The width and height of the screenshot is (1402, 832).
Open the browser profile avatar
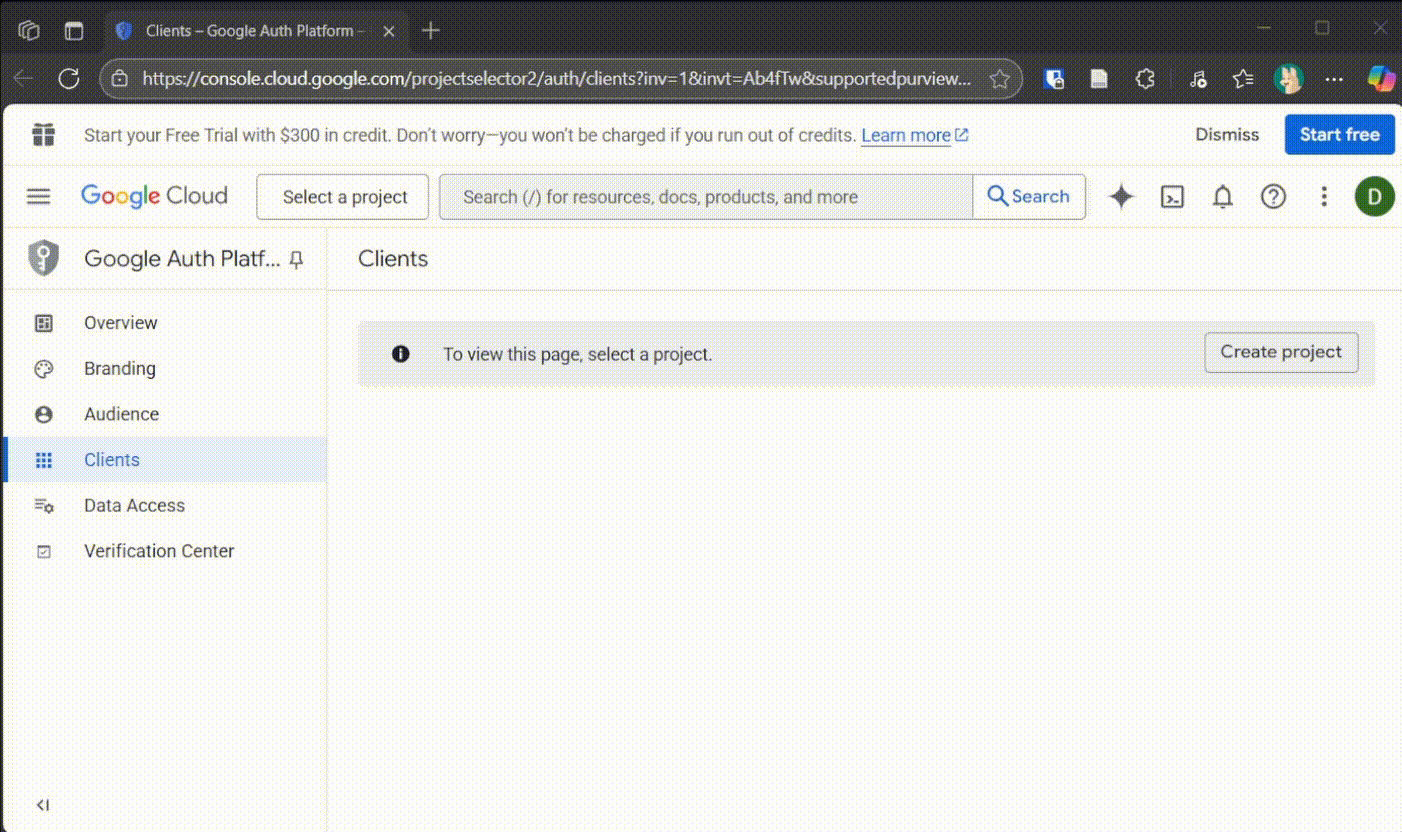[x=1288, y=79]
